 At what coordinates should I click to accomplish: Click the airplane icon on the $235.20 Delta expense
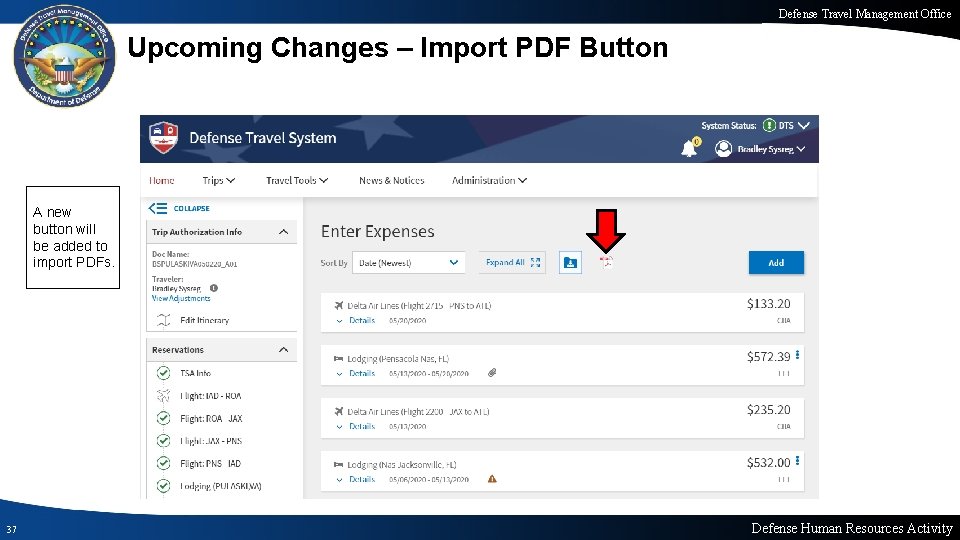point(339,411)
